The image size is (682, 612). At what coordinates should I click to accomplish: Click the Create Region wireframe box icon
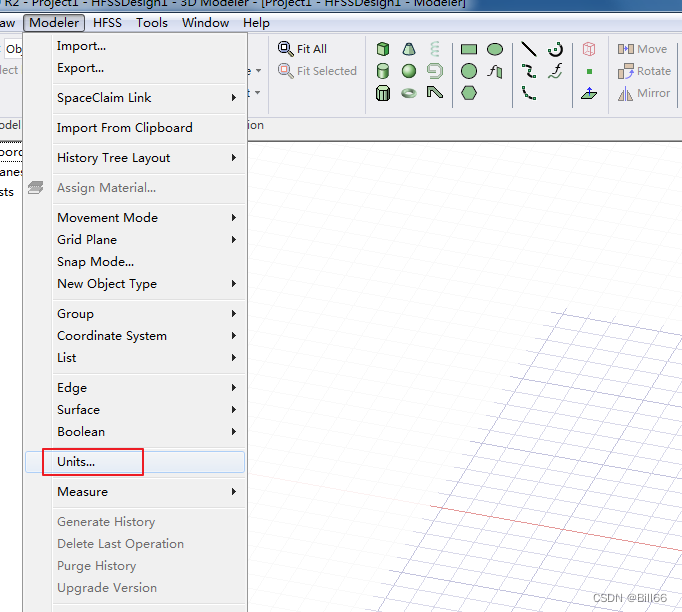(x=589, y=49)
